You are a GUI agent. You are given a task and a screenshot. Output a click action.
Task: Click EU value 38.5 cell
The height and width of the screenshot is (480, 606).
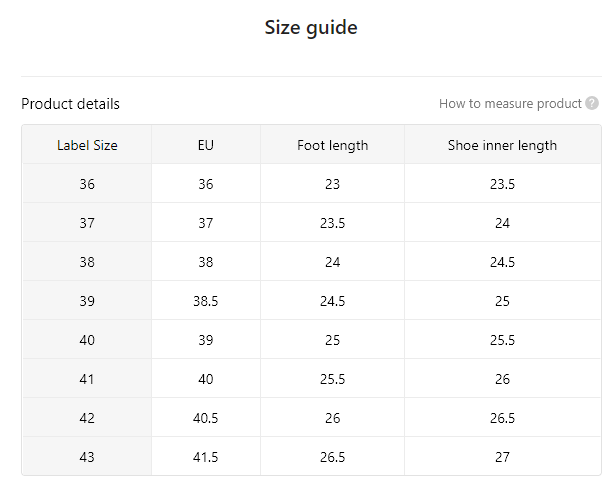pos(206,301)
